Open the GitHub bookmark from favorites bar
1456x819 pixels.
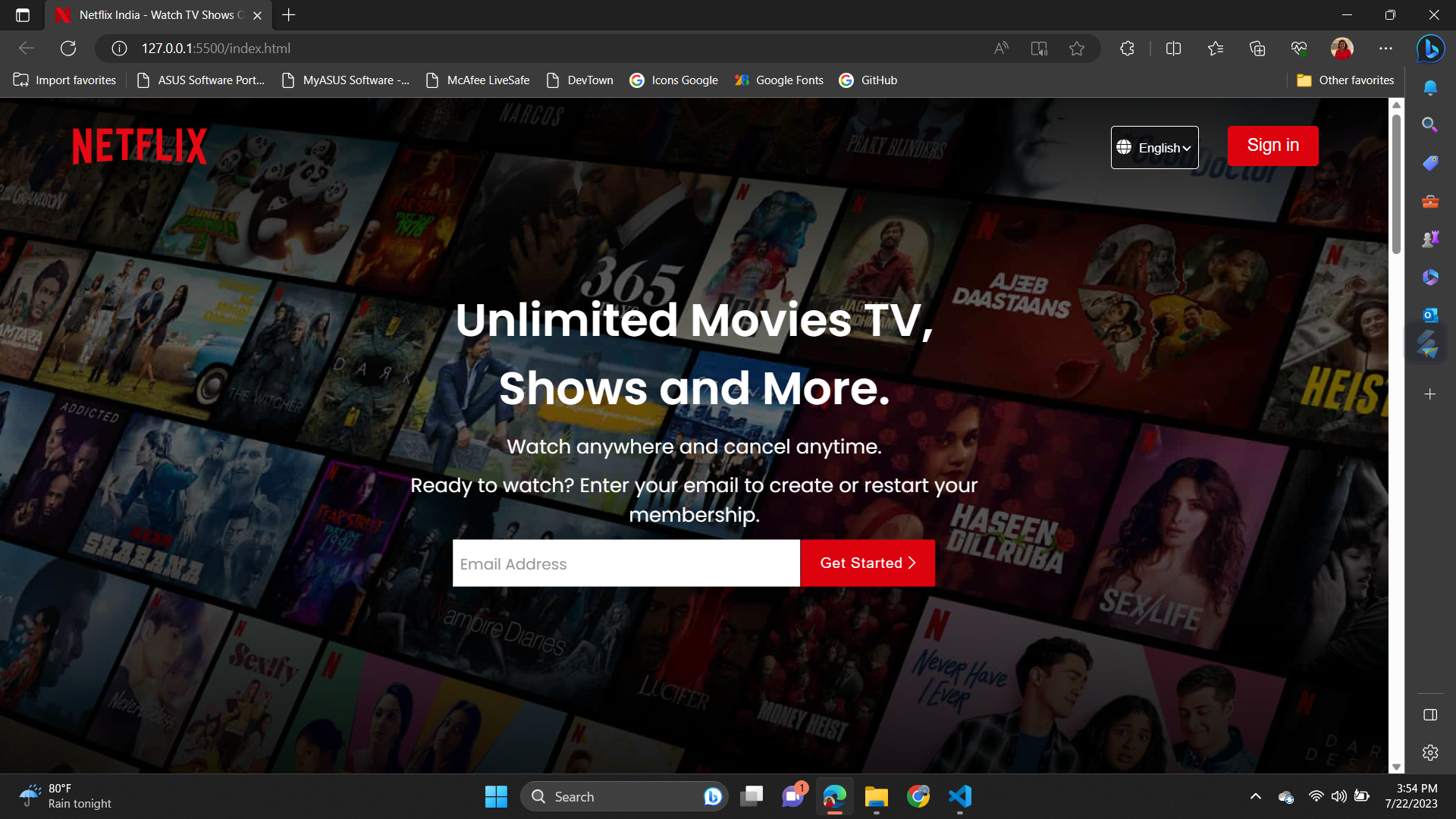click(x=868, y=80)
